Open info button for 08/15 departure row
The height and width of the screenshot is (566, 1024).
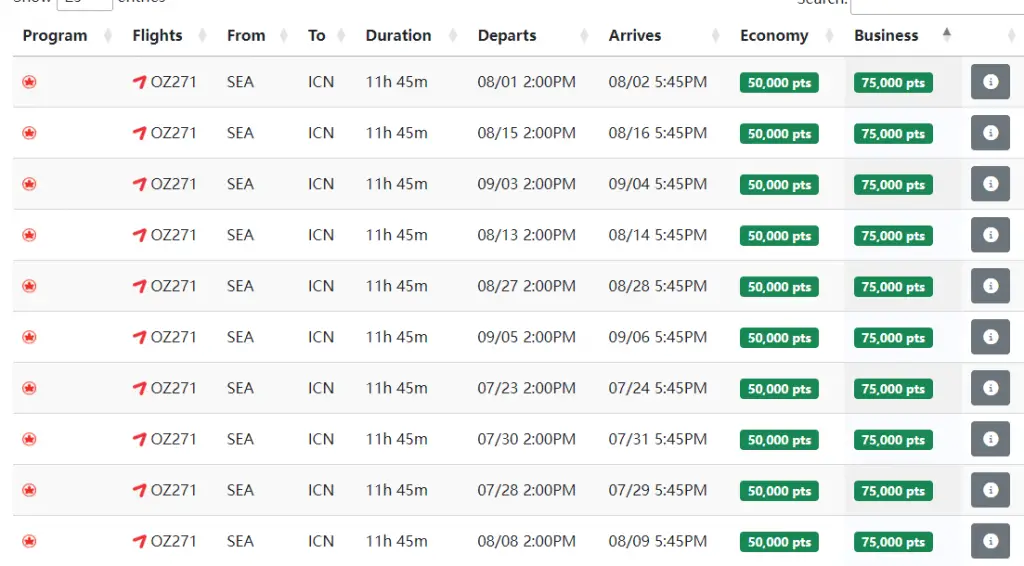(990, 133)
